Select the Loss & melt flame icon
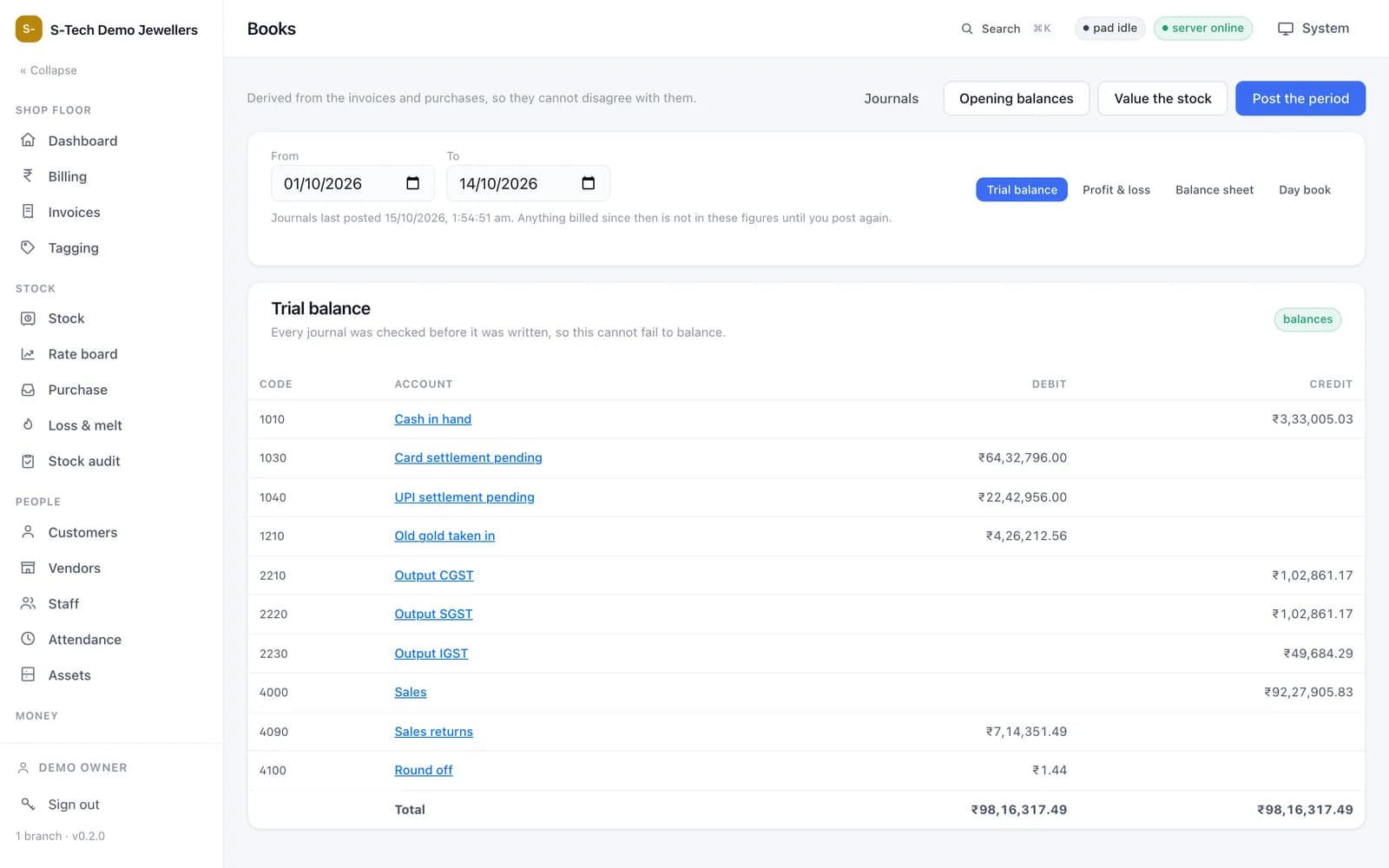The image size is (1389, 868). (28, 425)
